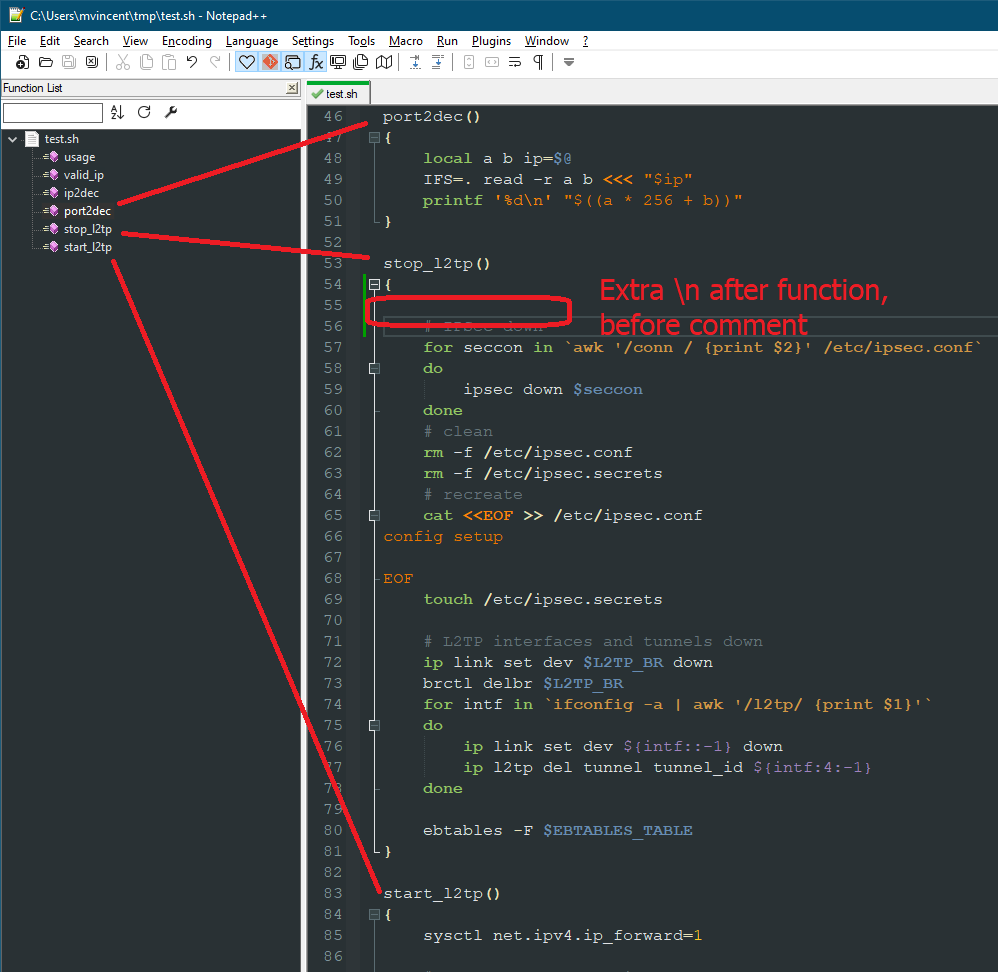Click 'config setup' on line 66

pyautogui.click(x=443, y=537)
